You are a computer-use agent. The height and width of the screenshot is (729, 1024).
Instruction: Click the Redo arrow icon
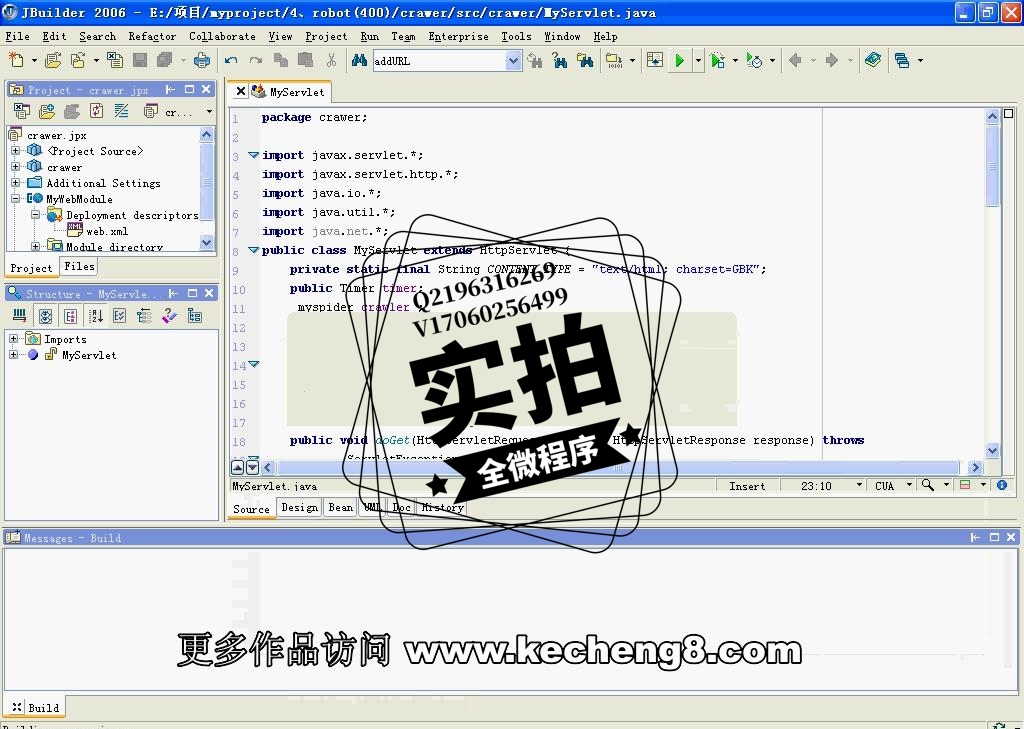(x=255, y=61)
